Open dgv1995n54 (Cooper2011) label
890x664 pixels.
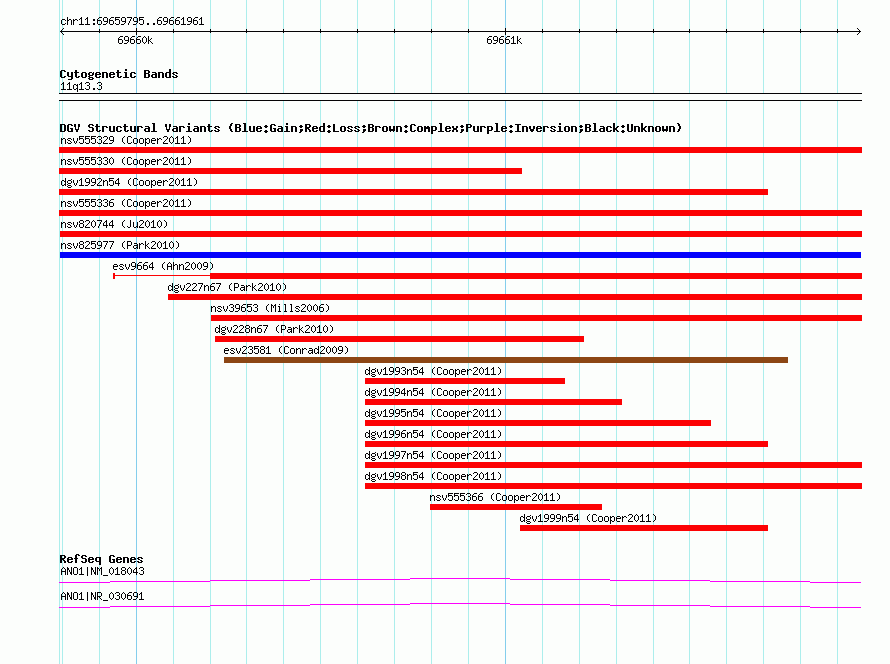click(x=433, y=413)
